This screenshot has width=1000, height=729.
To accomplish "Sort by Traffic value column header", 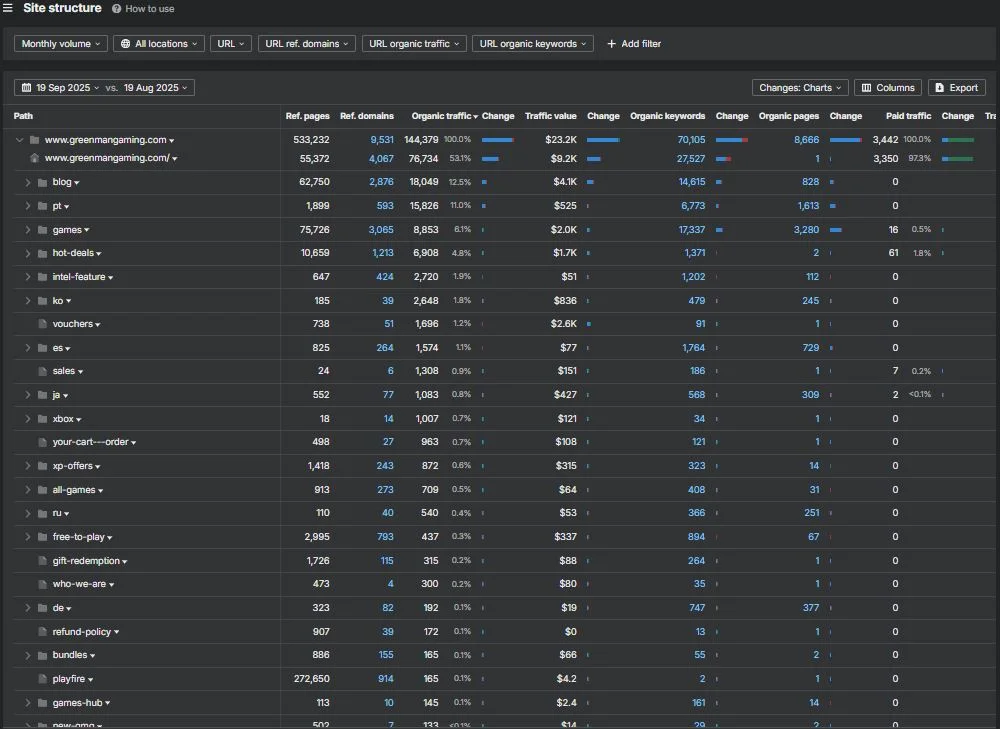I will pyautogui.click(x=550, y=116).
